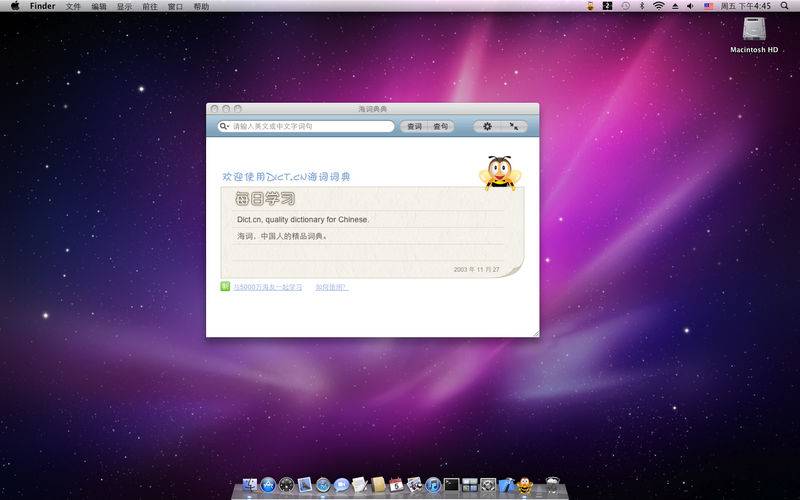Click the shrink-to-mini-window arrows icon
Screen dimensions: 800x500
pos(514,126)
